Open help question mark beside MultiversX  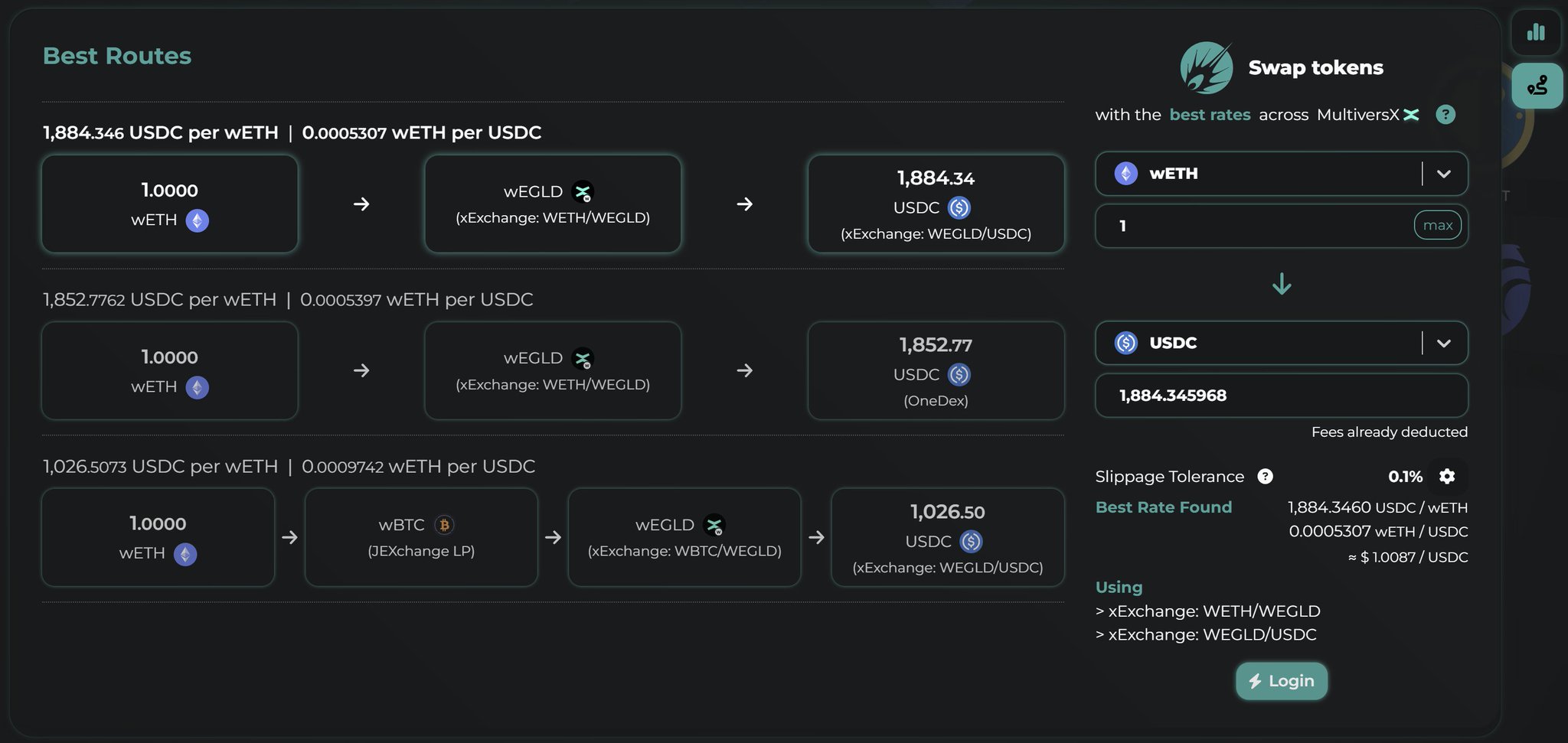(1445, 115)
